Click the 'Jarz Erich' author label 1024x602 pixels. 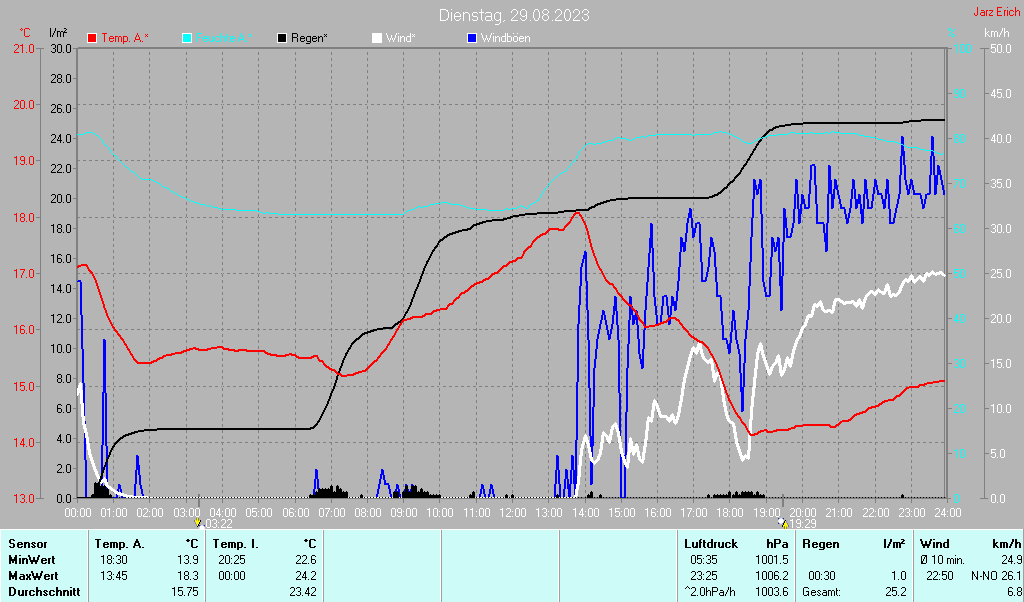(x=996, y=12)
